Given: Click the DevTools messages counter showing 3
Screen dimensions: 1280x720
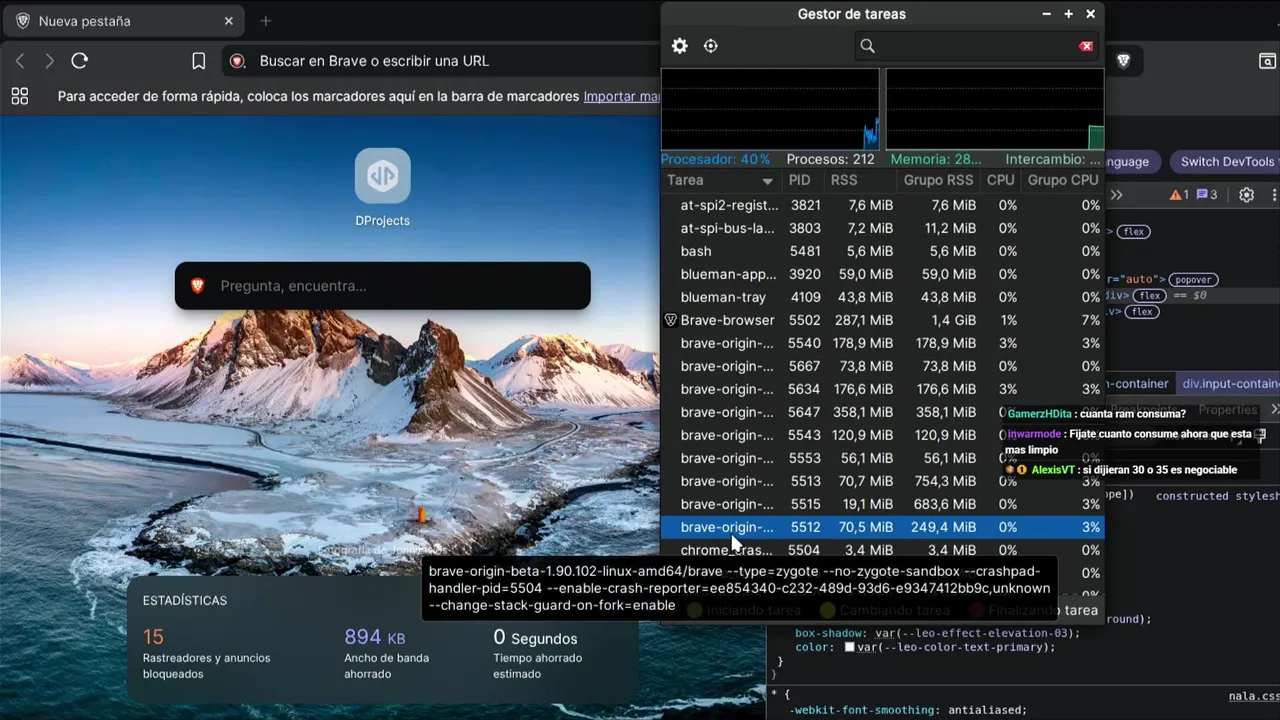Looking at the screenshot, I should [x=1207, y=195].
